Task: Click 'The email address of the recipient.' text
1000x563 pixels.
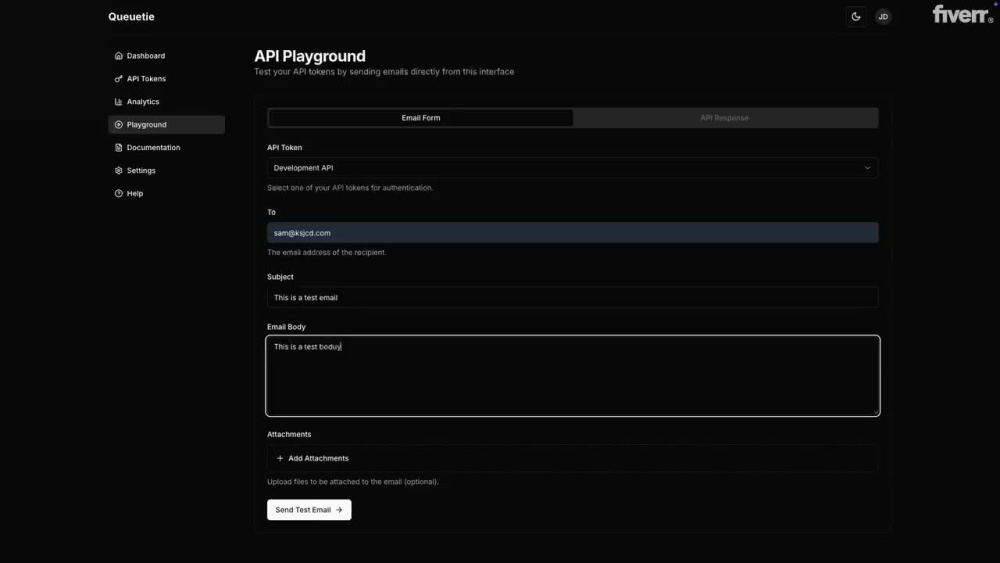Action: tap(327, 252)
